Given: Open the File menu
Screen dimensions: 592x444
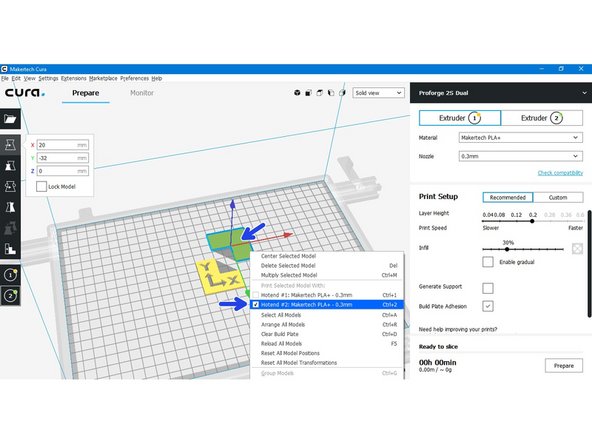Looking at the screenshot, I should [5, 79].
